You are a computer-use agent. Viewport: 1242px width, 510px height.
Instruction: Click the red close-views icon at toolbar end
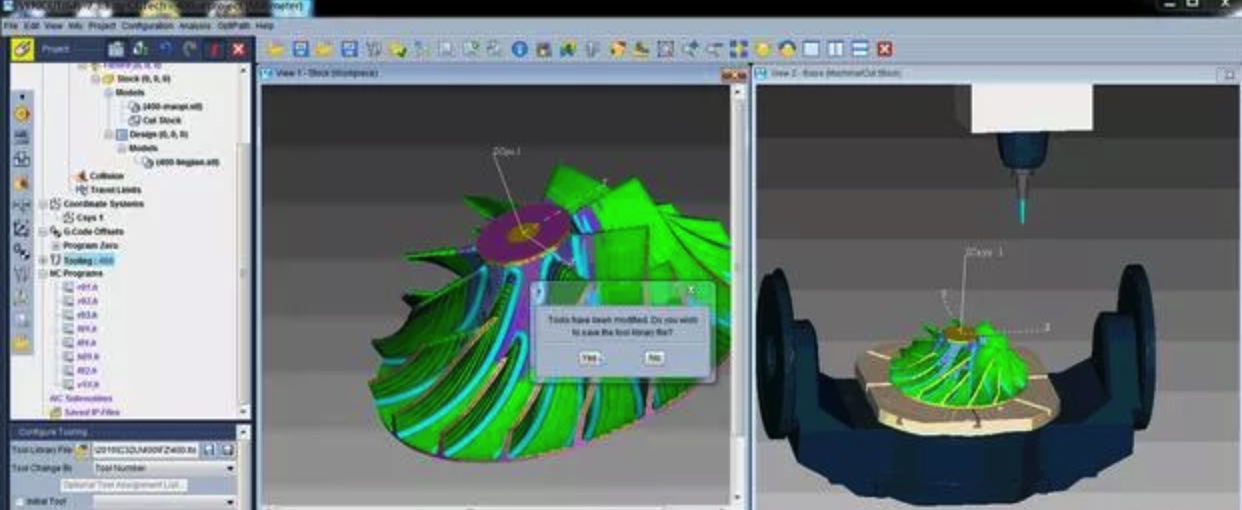(884, 49)
